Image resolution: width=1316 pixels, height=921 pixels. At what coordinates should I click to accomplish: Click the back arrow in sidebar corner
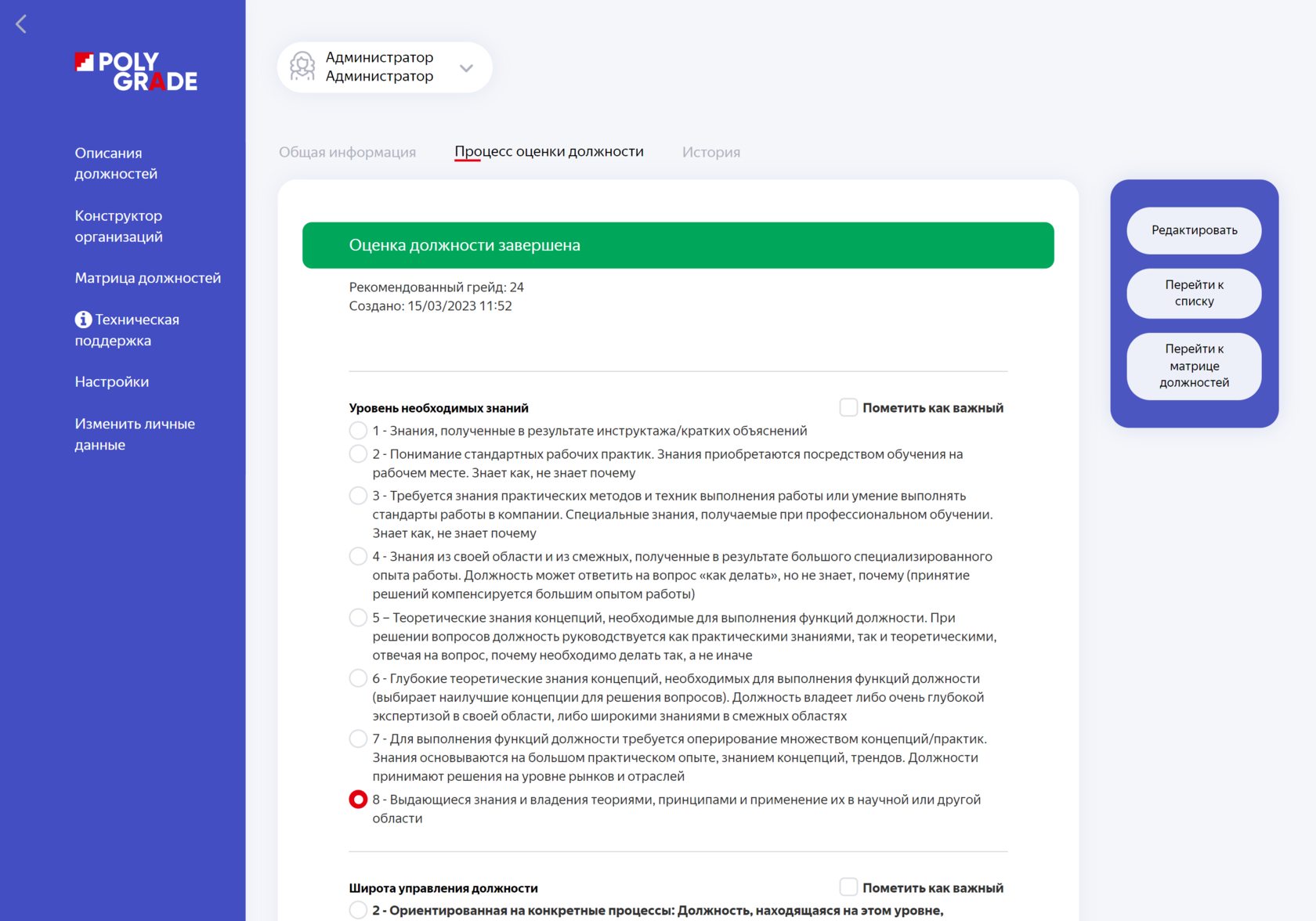pos(21,24)
